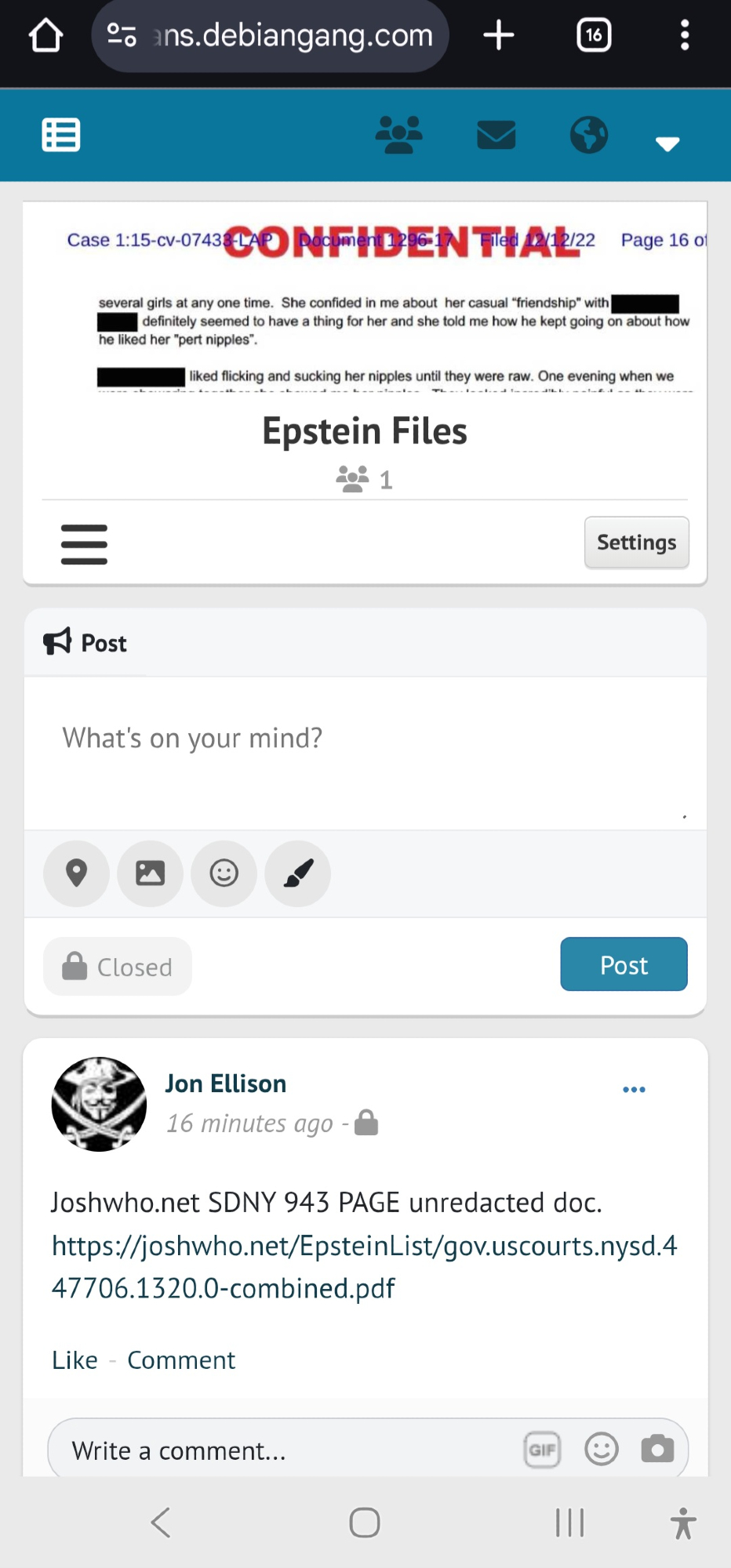The width and height of the screenshot is (731, 1568).
Task: Open the messages envelope icon
Action: (x=496, y=135)
